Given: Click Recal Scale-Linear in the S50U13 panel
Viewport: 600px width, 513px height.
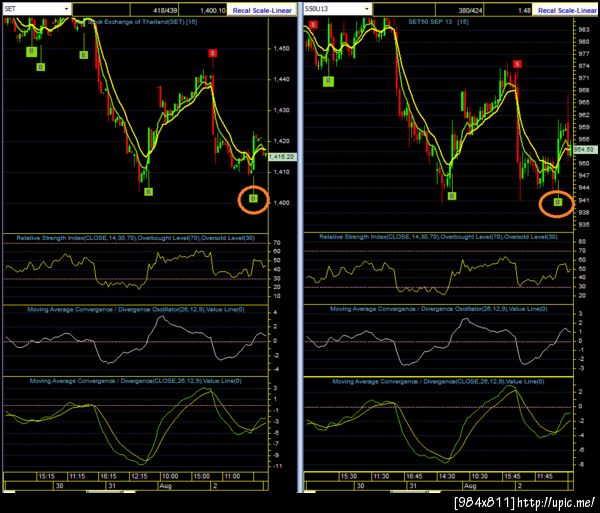Looking at the screenshot, I should tap(567, 10).
